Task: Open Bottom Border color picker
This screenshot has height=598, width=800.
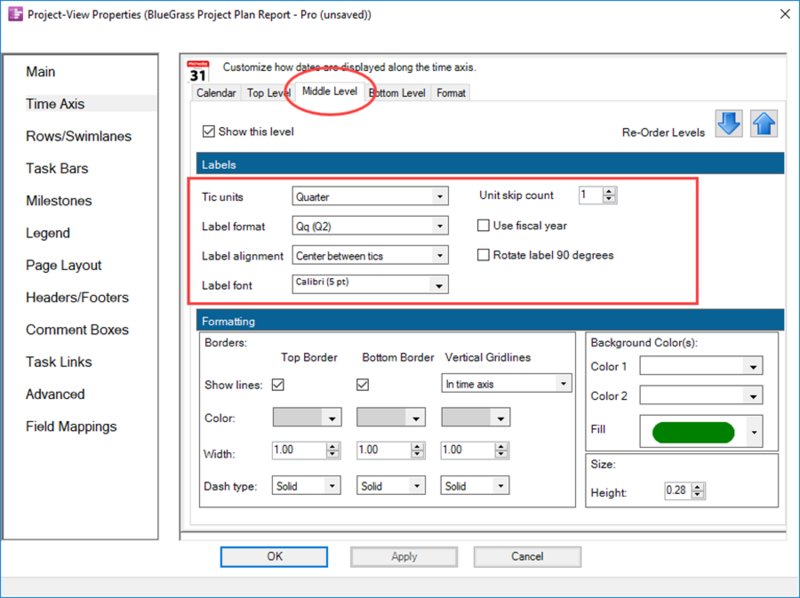Action: coord(391,417)
